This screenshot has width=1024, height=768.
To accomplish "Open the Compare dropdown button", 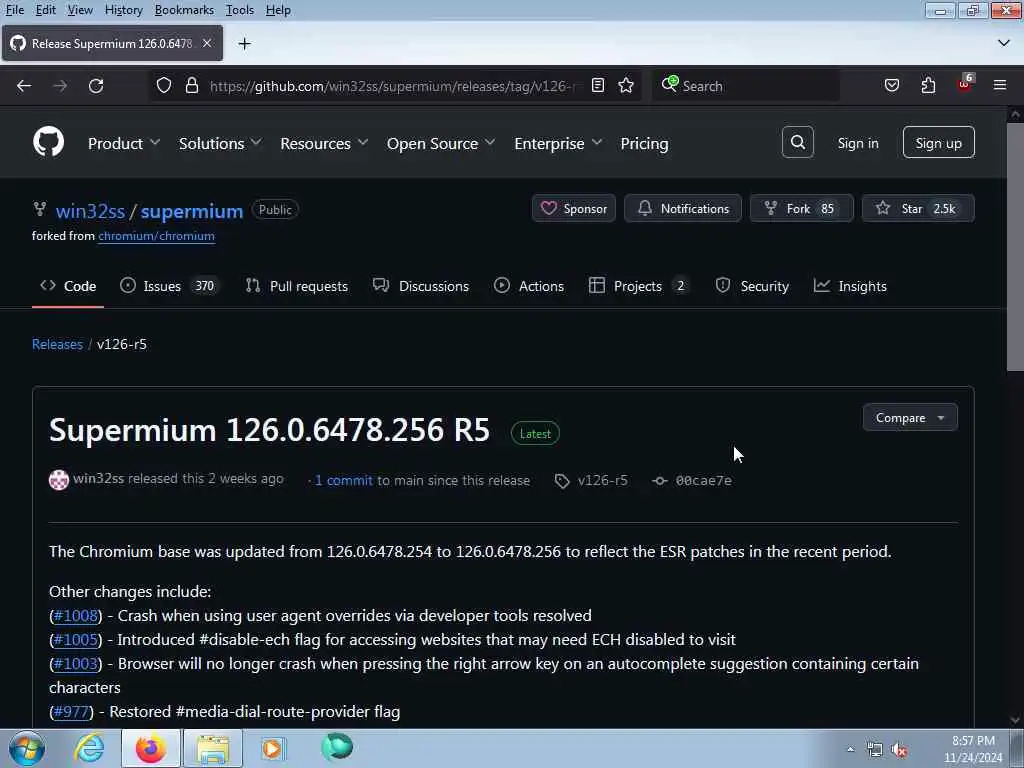I will point(910,417).
